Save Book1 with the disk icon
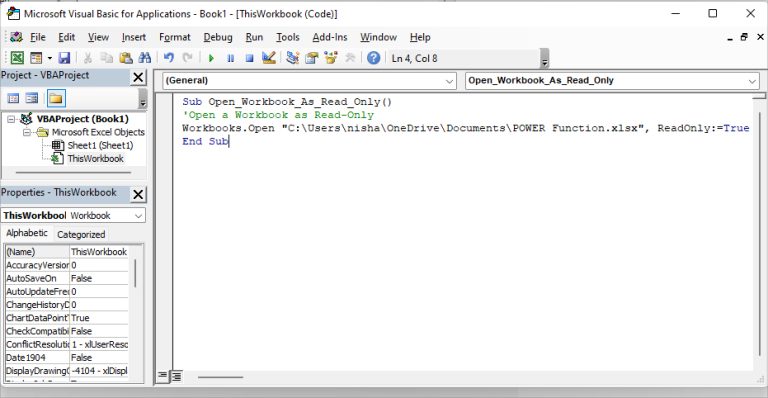This screenshot has height=398, width=768. pos(64,58)
